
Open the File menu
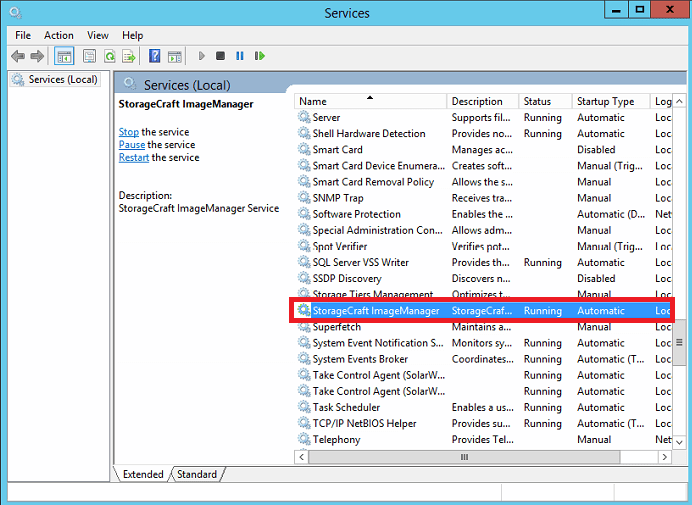tap(23, 35)
